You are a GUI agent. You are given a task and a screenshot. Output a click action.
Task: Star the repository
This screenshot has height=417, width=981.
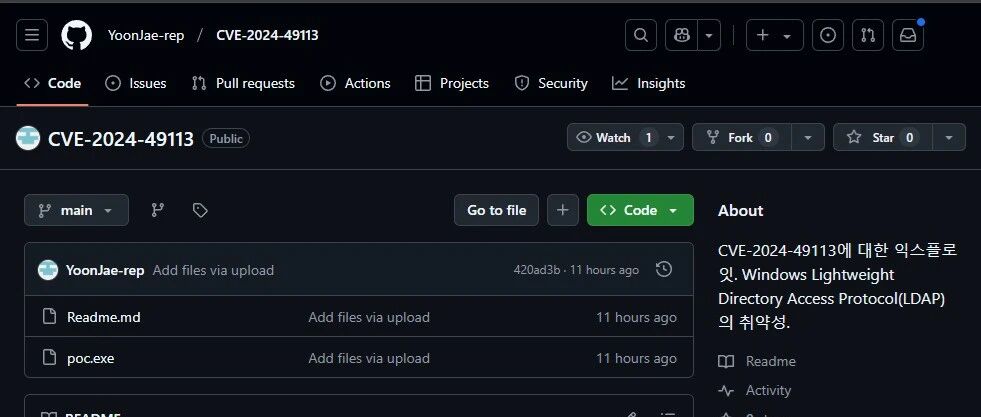click(883, 138)
